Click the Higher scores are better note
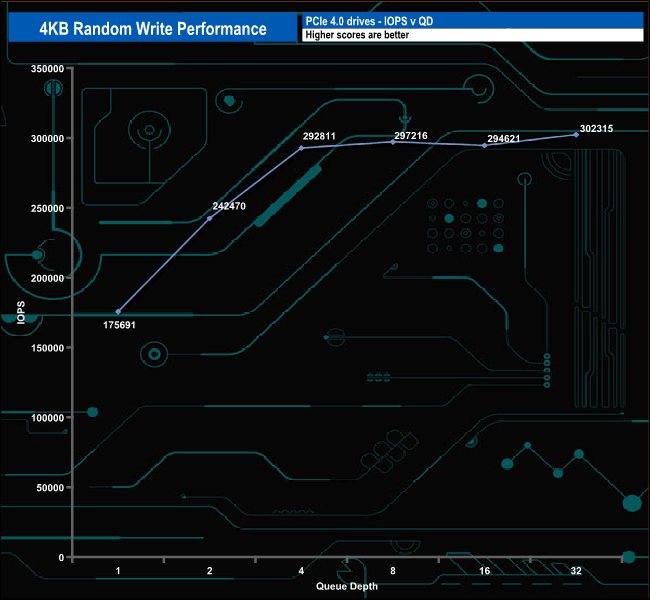The height and width of the screenshot is (600, 650). [x=357, y=35]
